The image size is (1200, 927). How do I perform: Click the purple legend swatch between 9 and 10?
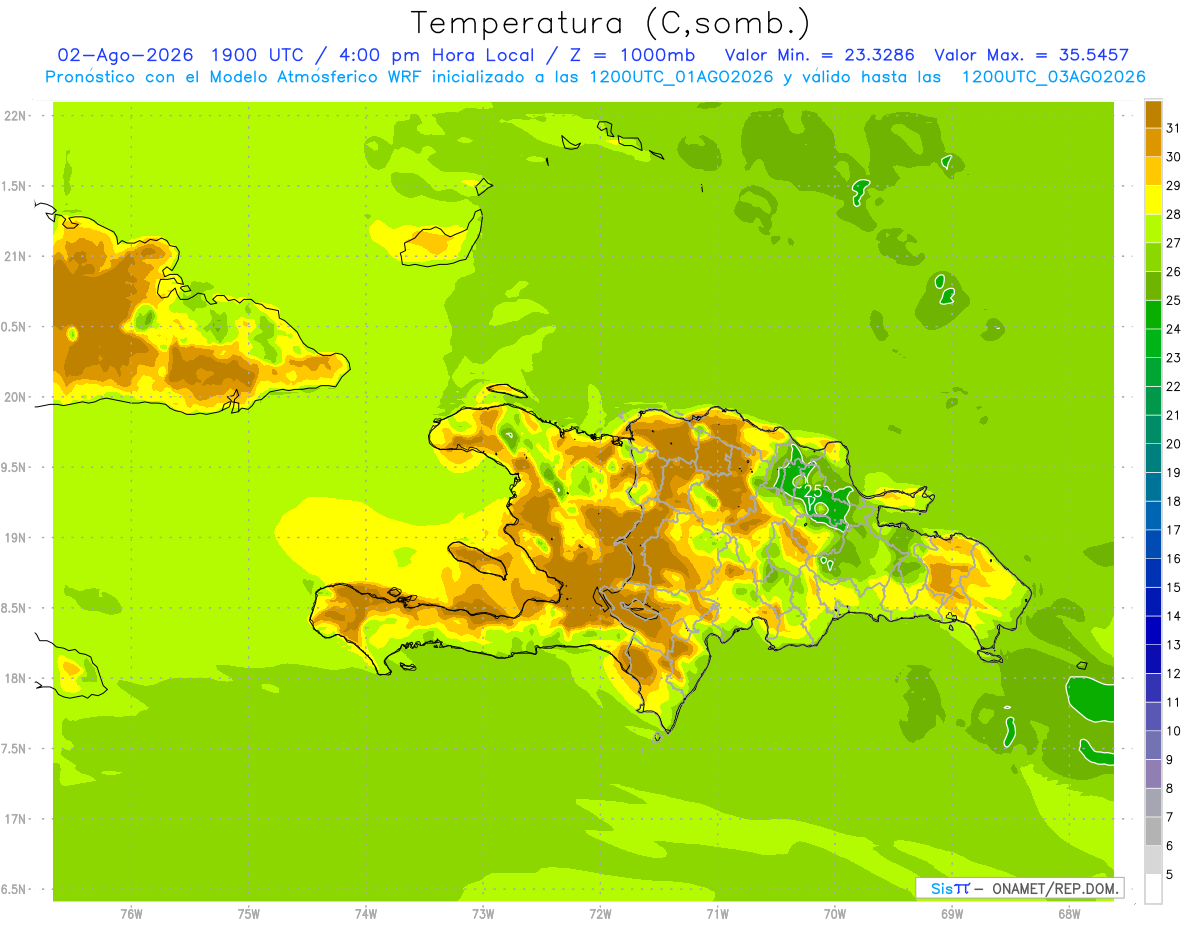(x=1153, y=745)
